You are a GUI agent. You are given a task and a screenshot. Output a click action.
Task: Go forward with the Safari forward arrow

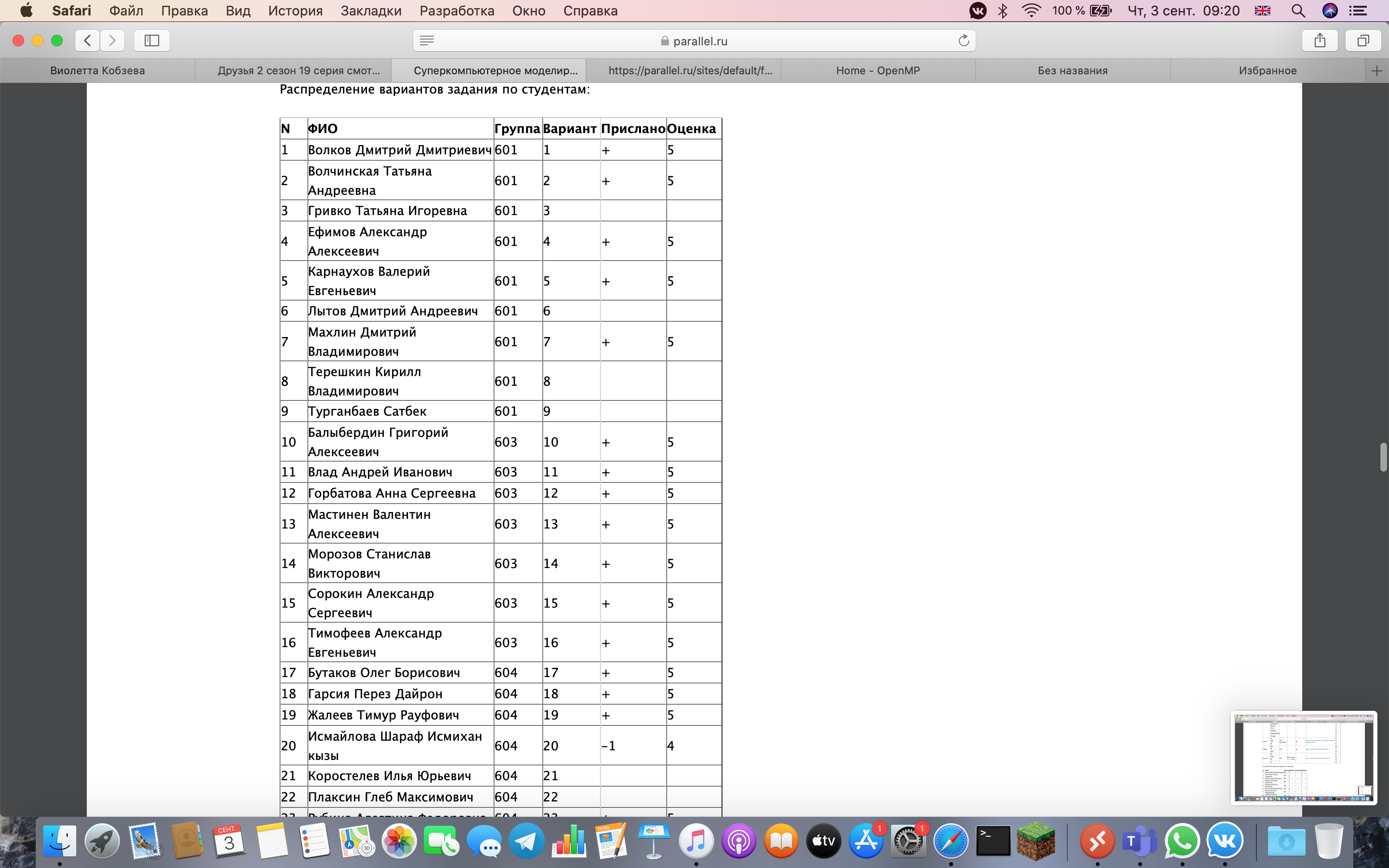(x=112, y=40)
